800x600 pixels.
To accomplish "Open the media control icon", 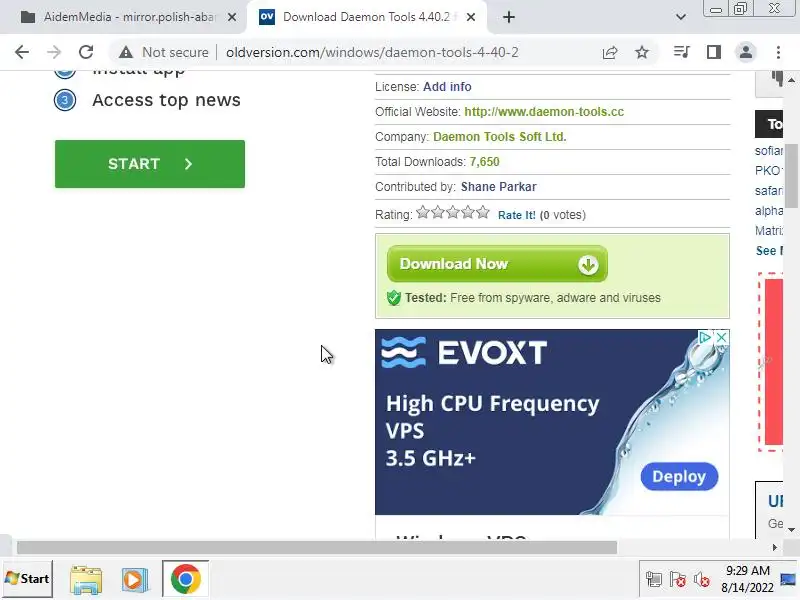I will (682, 52).
